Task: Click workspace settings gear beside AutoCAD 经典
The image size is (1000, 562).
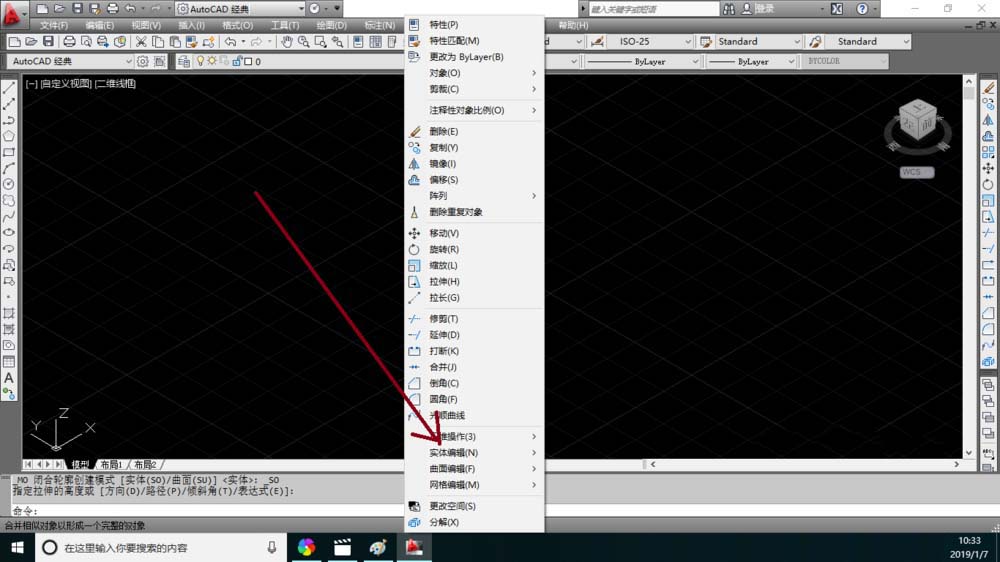Action: coord(143,61)
